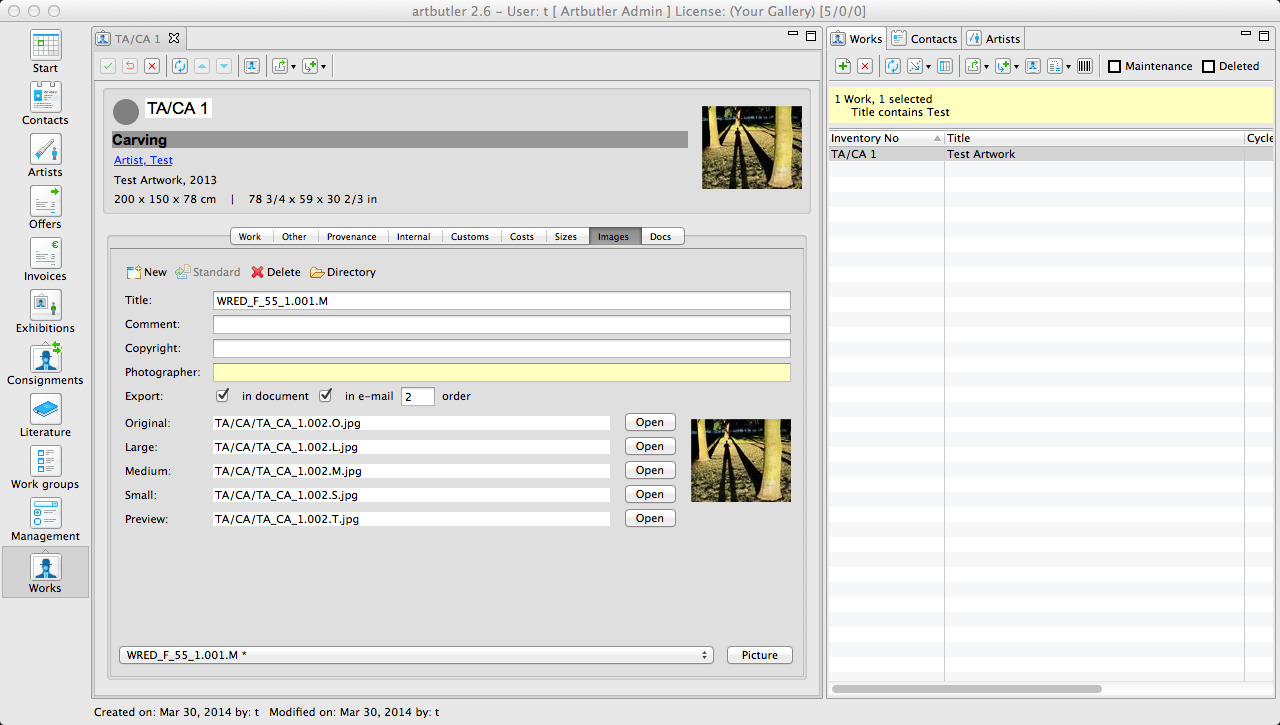Screen dimensions: 1280x725
Task: Switch to the Internal tab
Action: [413, 237]
